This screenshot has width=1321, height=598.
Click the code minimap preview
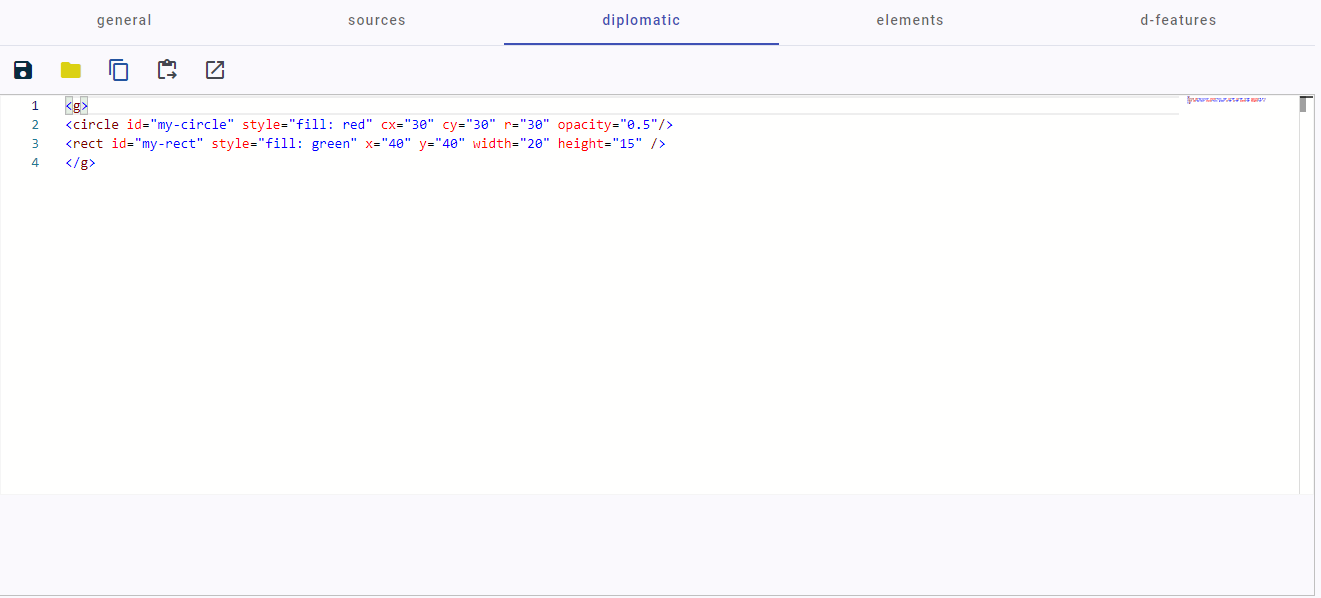(x=1227, y=101)
